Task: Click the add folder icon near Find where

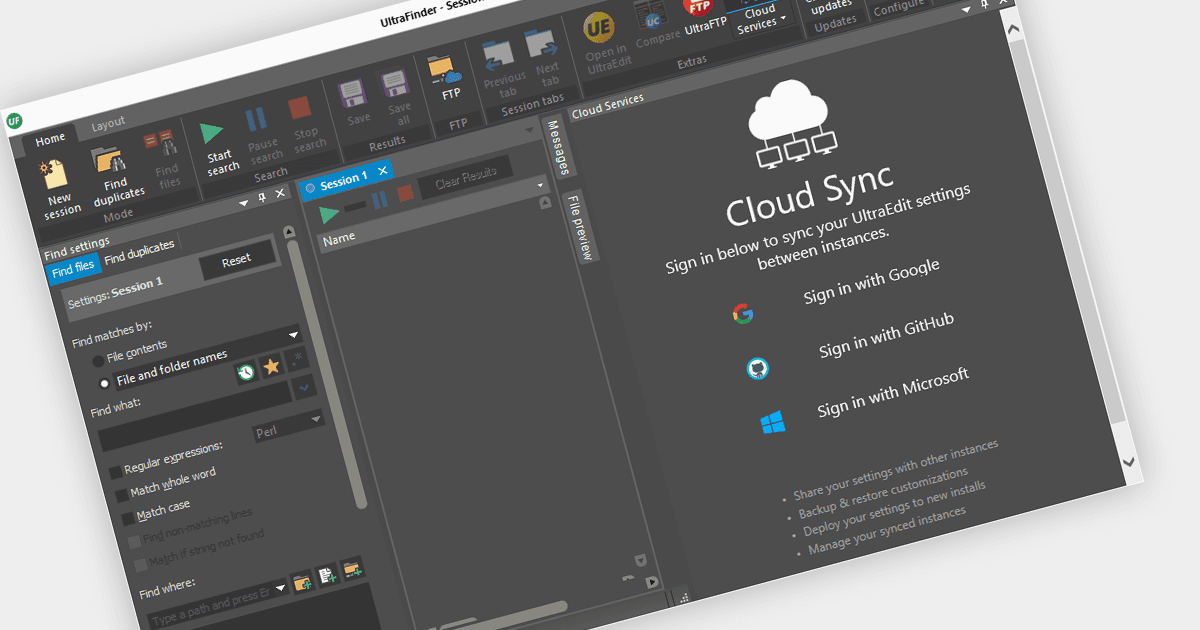Action: coord(301,582)
